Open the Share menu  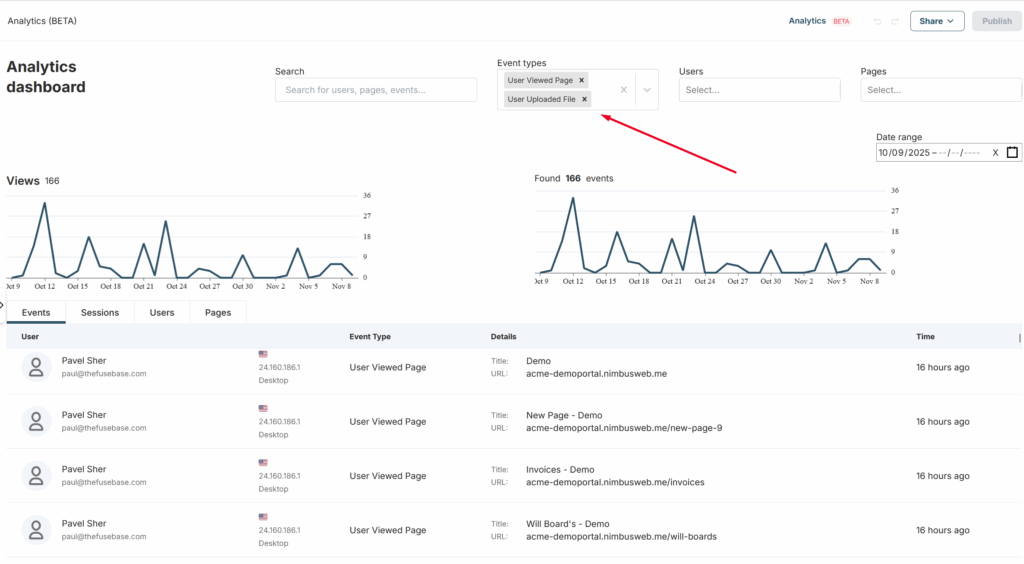point(936,21)
